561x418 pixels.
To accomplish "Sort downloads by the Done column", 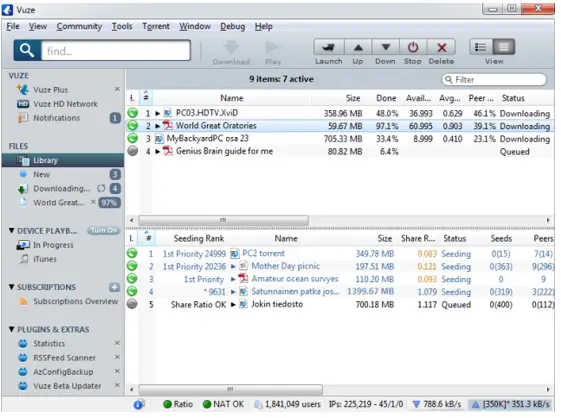I will click(x=386, y=98).
